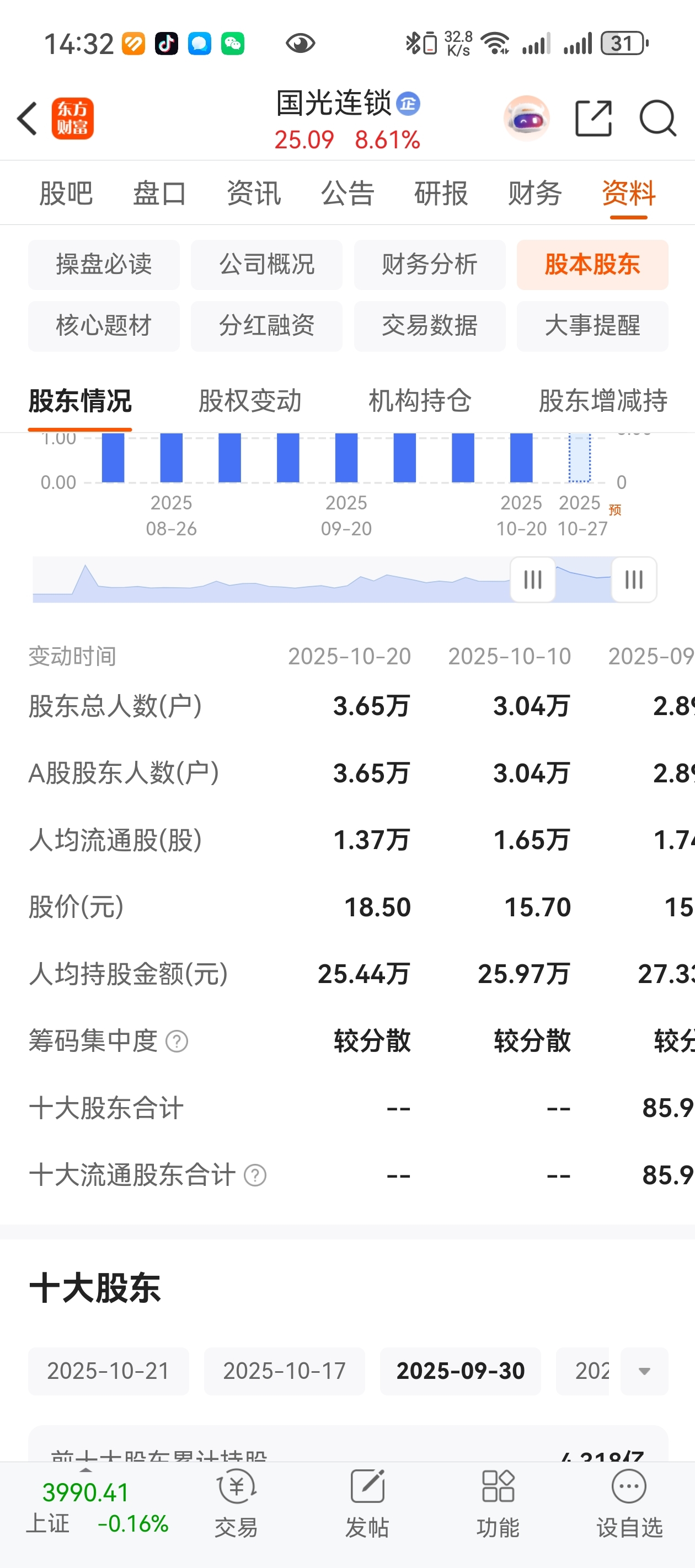Select the 2025-10-17 date chip
695x1568 pixels.
(x=285, y=1371)
